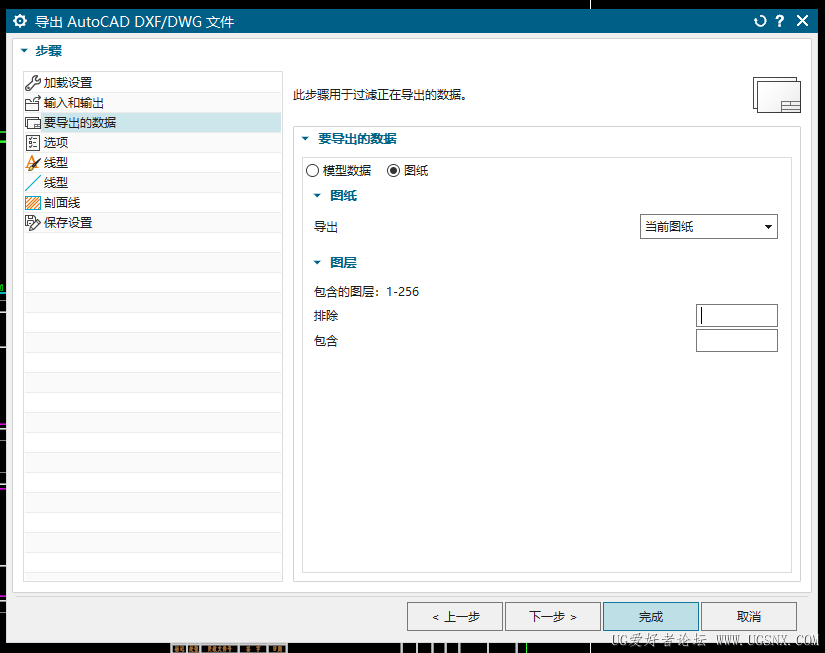Viewport: 825px width, 653px height.
Task: Go to the 加载设置 step
Action: [x=153, y=83]
